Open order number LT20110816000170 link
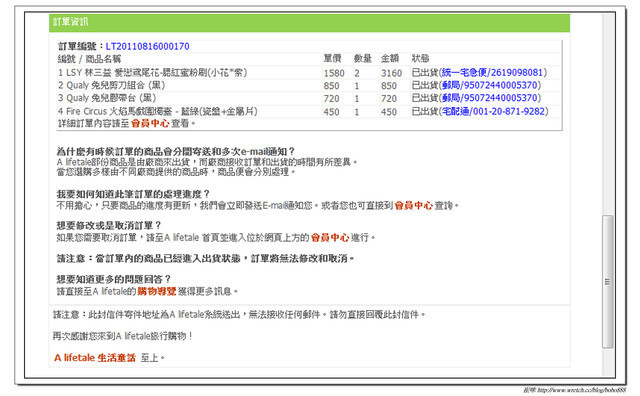Viewport: 640px width, 396px height. [x=147, y=47]
